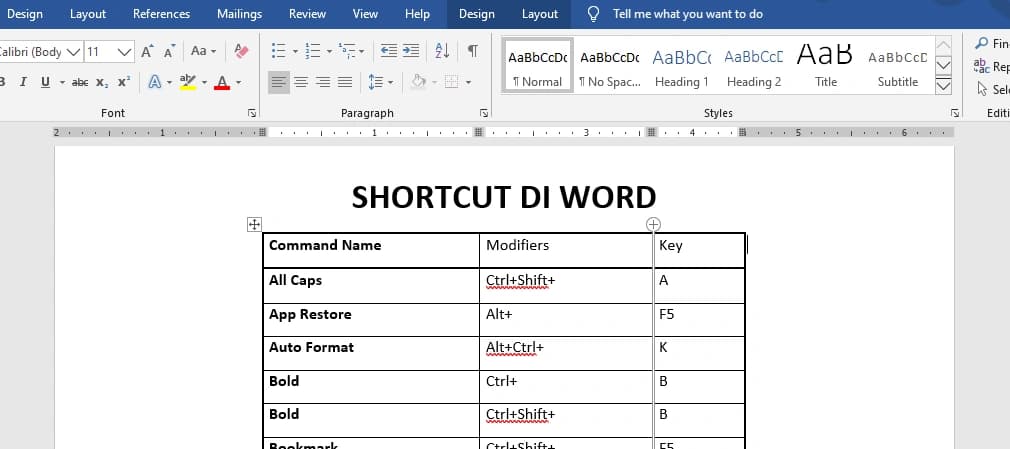Screen dimensions: 1010x449
Task: Insert a multilevel list
Action: pos(346,51)
